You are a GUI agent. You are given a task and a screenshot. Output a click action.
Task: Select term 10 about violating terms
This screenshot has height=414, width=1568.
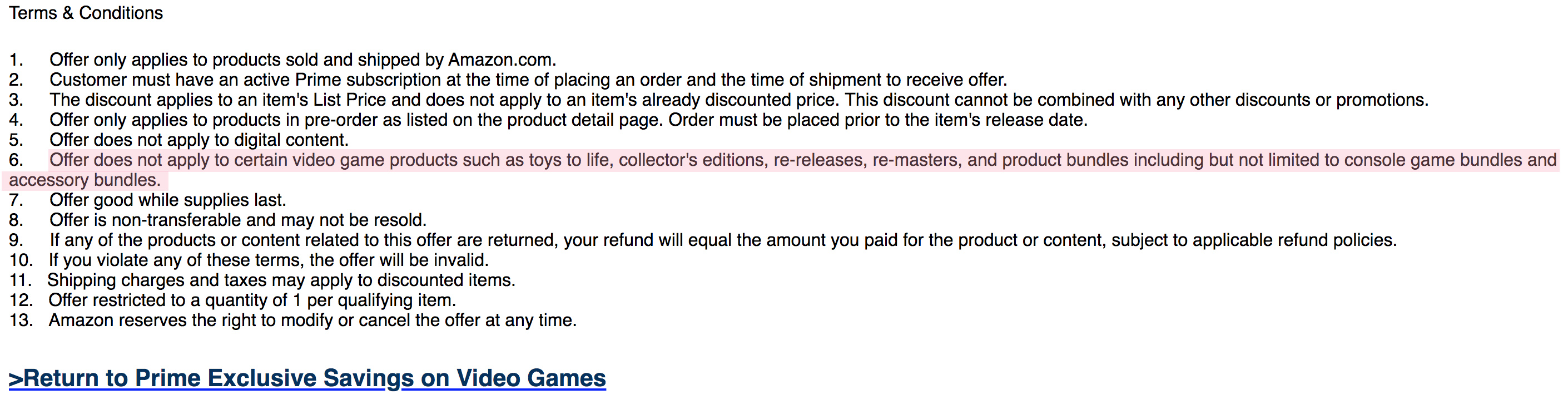click(x=269, y=260)
